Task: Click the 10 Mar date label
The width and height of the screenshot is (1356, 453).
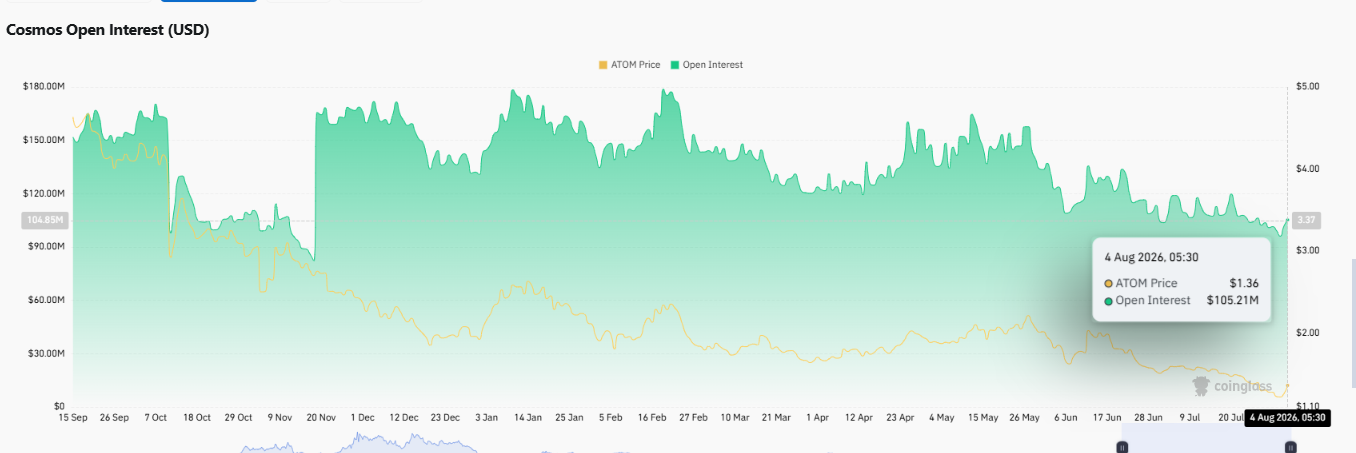Action: (734, 417)
